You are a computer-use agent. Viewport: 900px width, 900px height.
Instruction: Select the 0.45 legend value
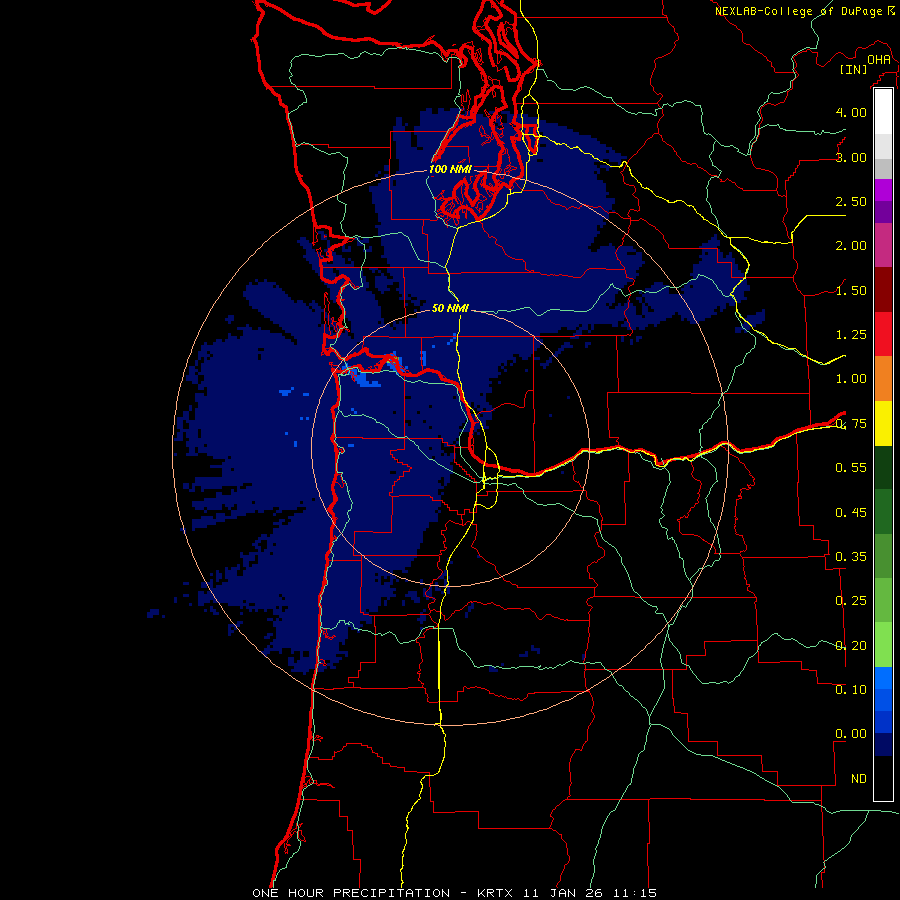pyautogui.click(x=851, y=513)
